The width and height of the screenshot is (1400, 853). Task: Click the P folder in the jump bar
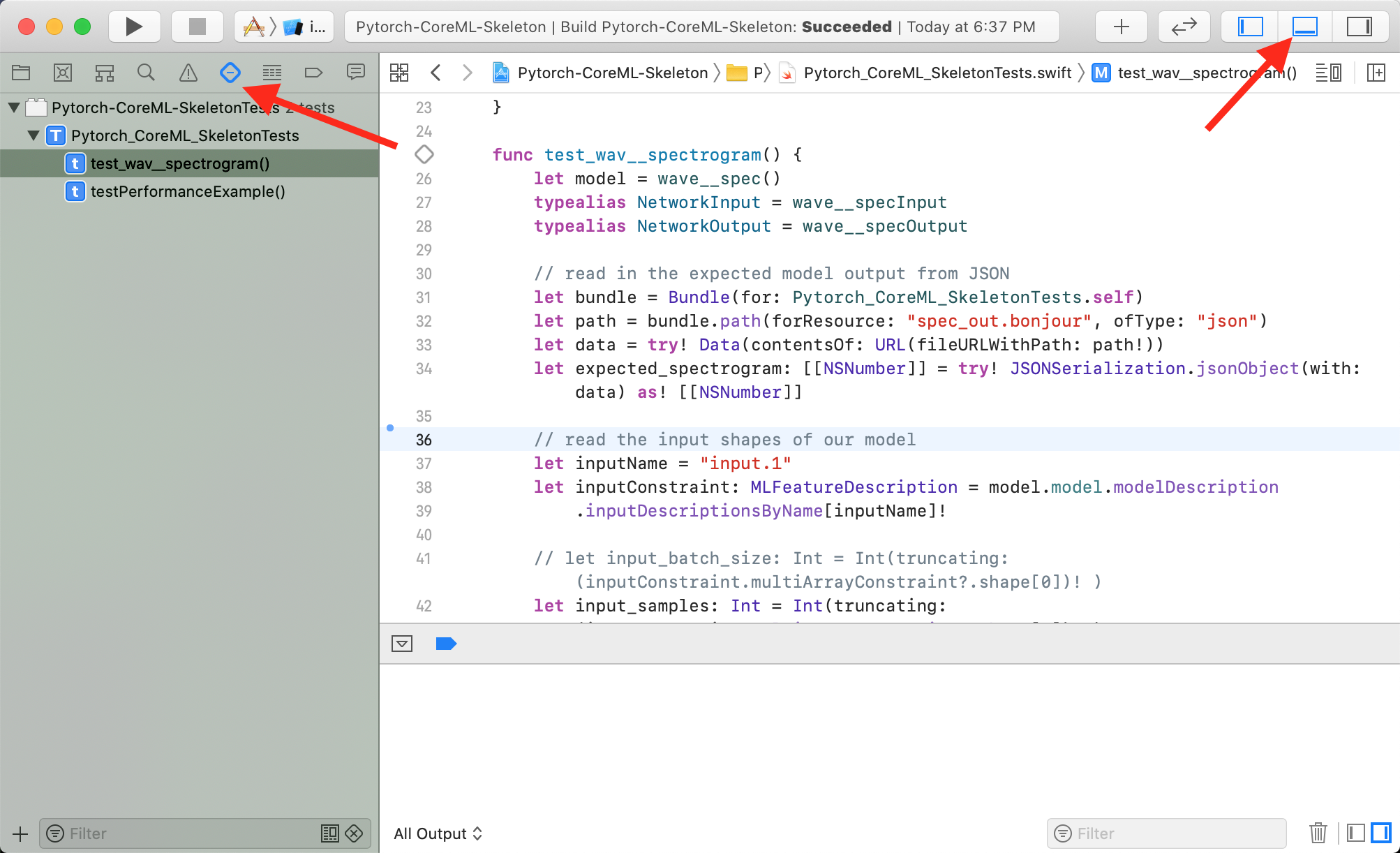tap(745, 73)
